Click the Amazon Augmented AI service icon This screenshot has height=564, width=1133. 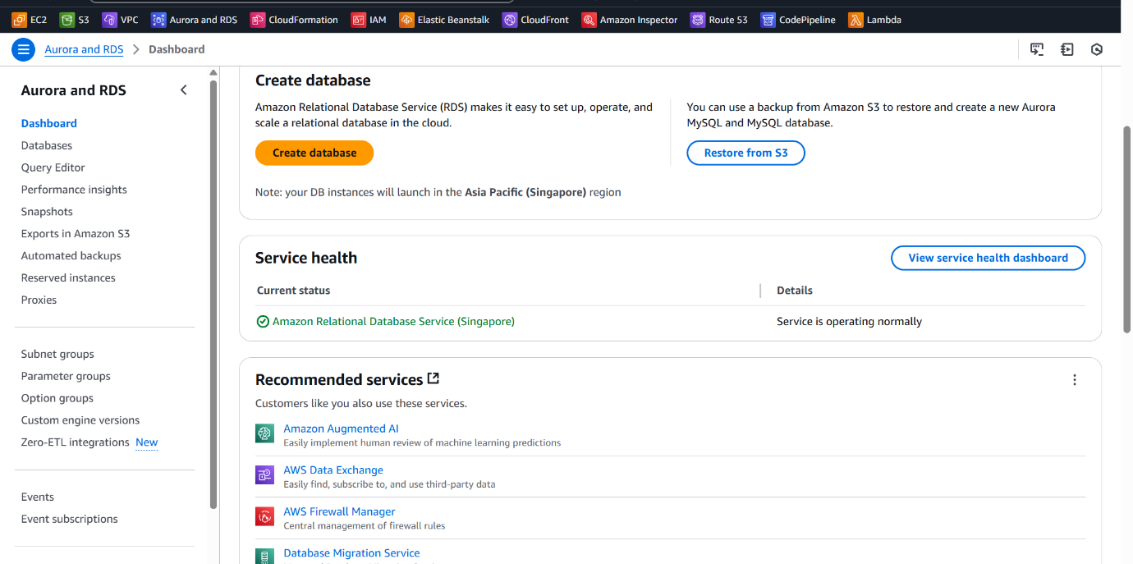(x=264, y=433)
